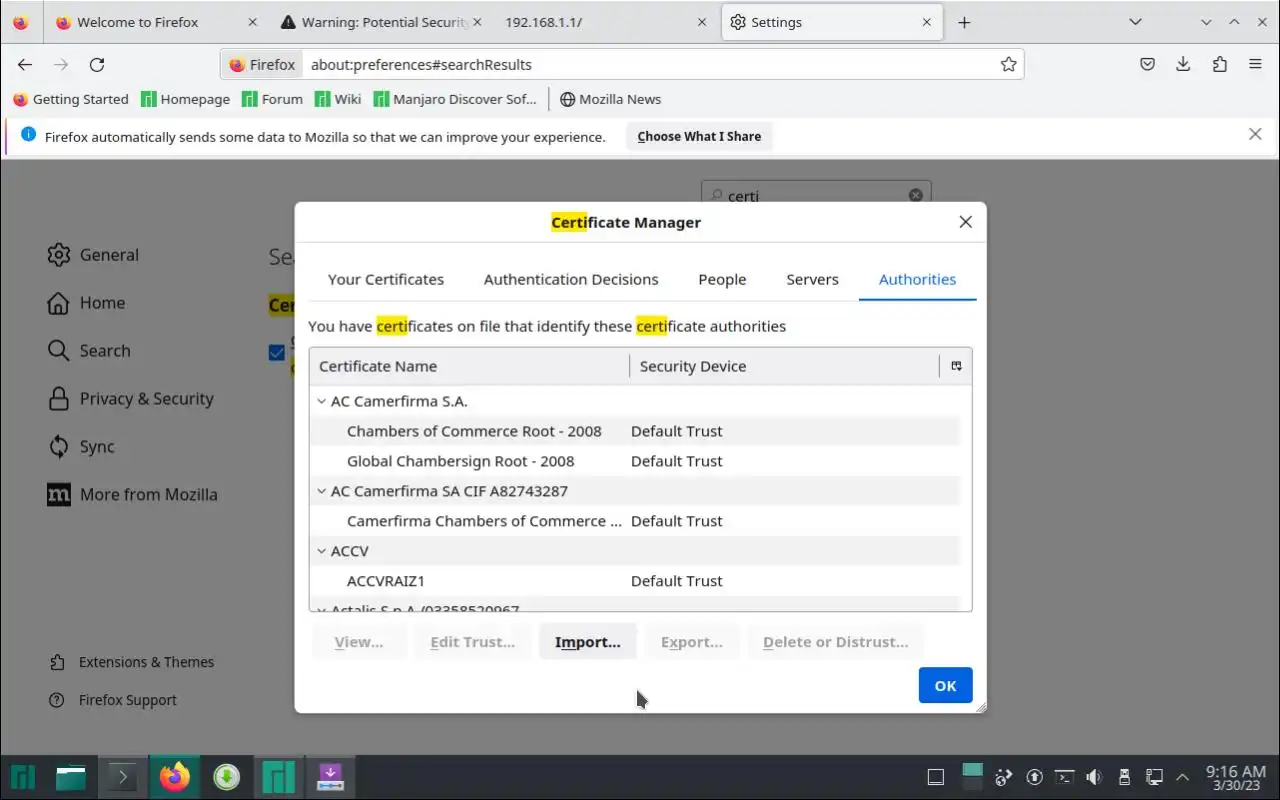Collapse the AC Camerfirma S.A. group
This screenshot has width=1280, height=800.
point(322,401)
